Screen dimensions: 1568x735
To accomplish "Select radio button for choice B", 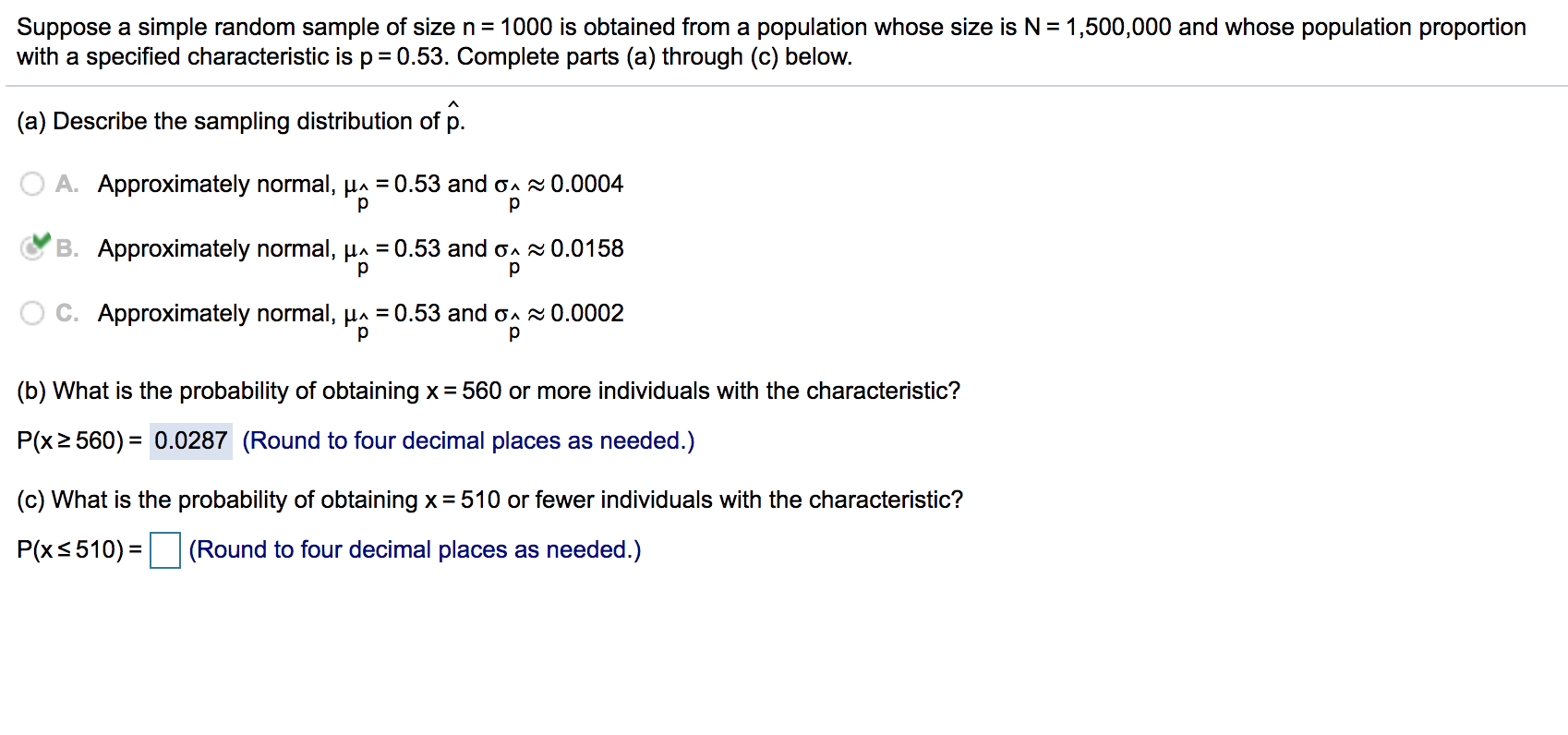I will (30, 248).
